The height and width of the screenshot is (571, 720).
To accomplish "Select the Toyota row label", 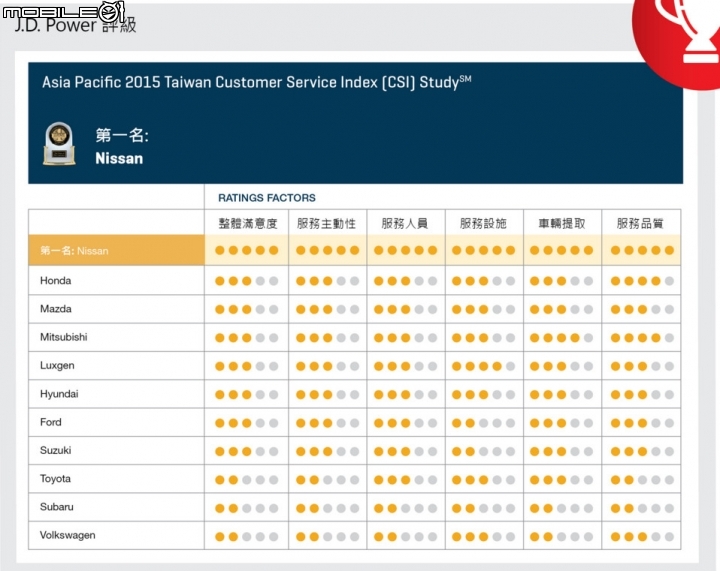I will [x=55, y=479].
